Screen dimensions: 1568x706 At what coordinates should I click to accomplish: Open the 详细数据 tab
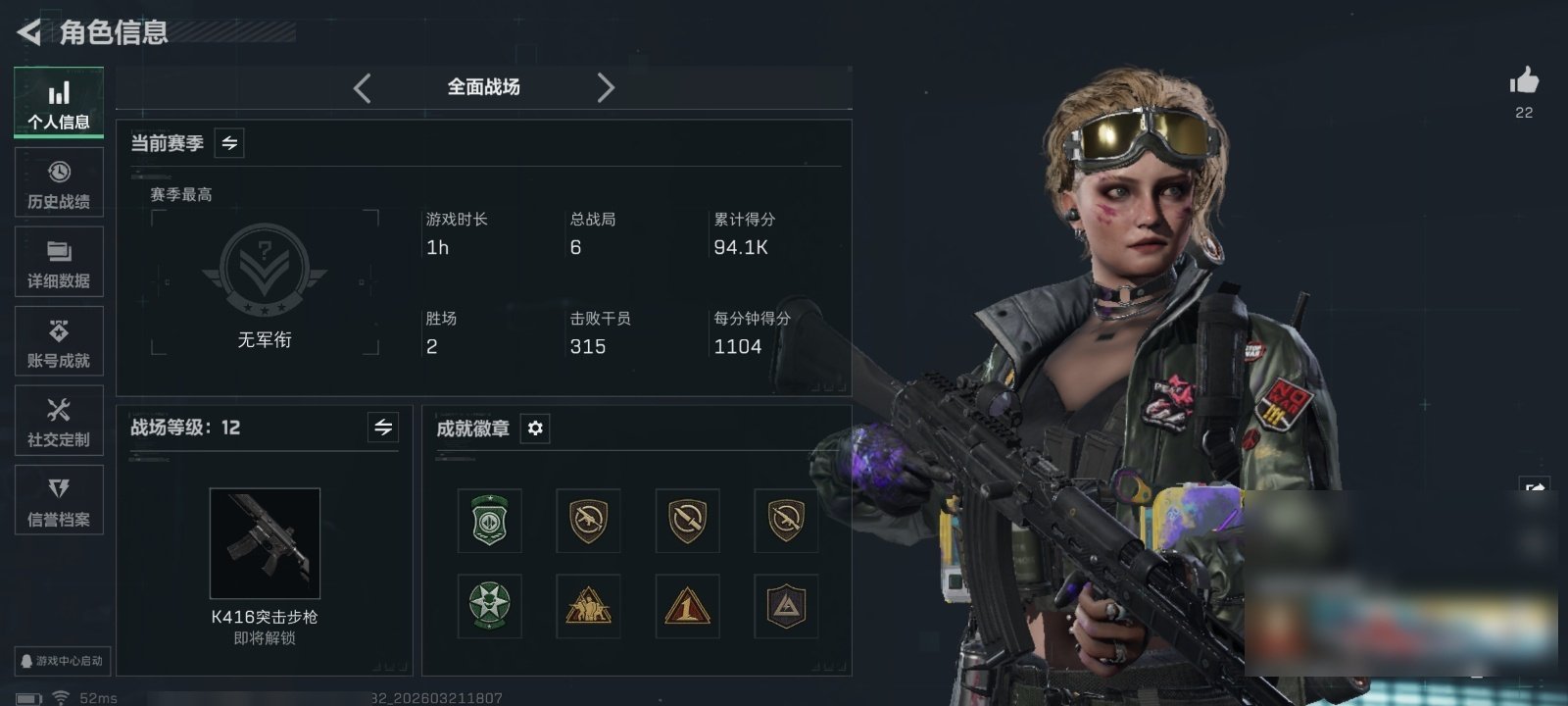pyautogui.click(x=59, y=263)
